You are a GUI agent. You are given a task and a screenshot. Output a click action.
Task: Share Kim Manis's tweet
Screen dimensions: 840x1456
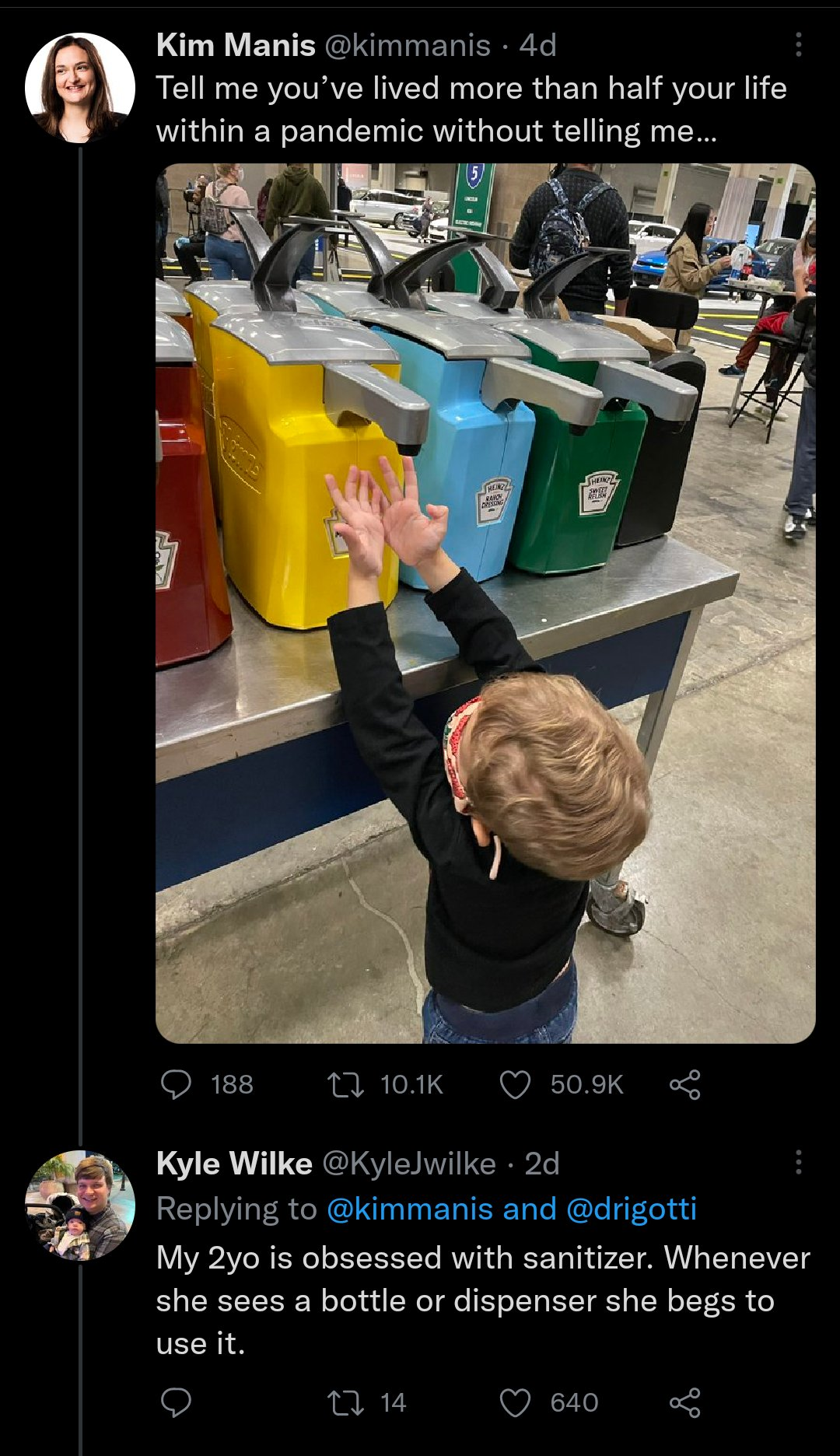684,1084
